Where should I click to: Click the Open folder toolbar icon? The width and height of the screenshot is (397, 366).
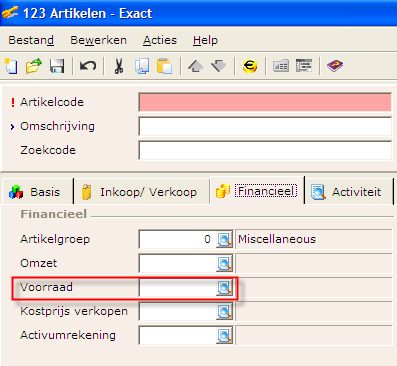(34, 66)
